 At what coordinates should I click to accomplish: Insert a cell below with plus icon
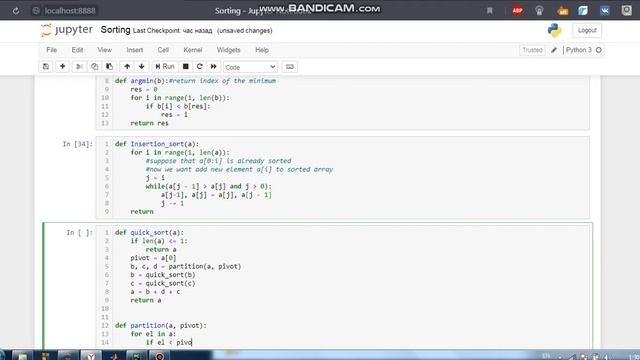click(x=62, y=67)
